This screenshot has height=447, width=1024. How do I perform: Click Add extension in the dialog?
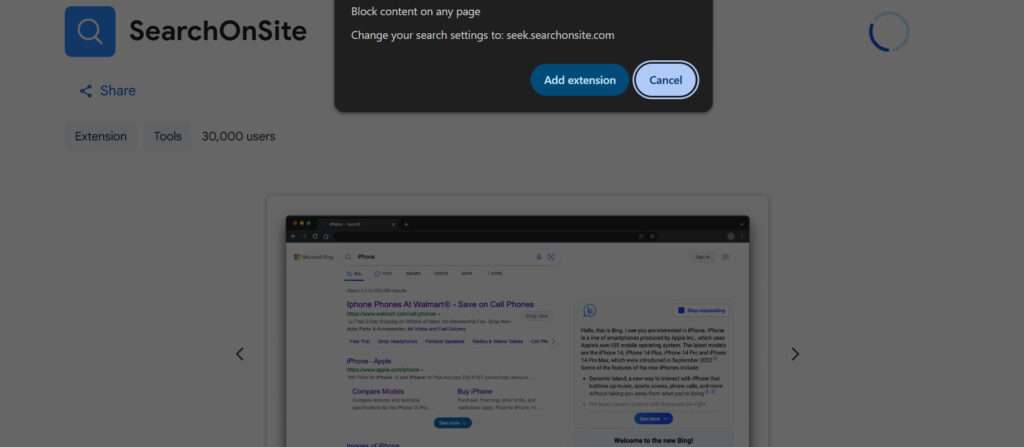coord(580,80)
